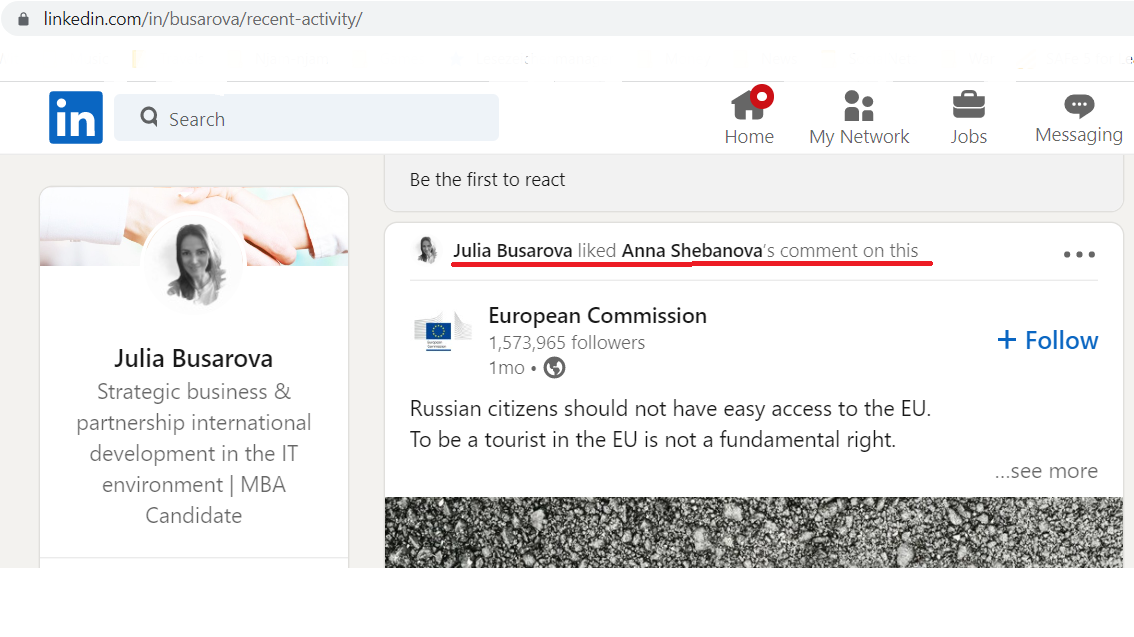The width and height of the screenshot is (1134, 637).
Task: Open Julia Busarova name on profile card
Action: pyautogui.click(x=194, y=358)
